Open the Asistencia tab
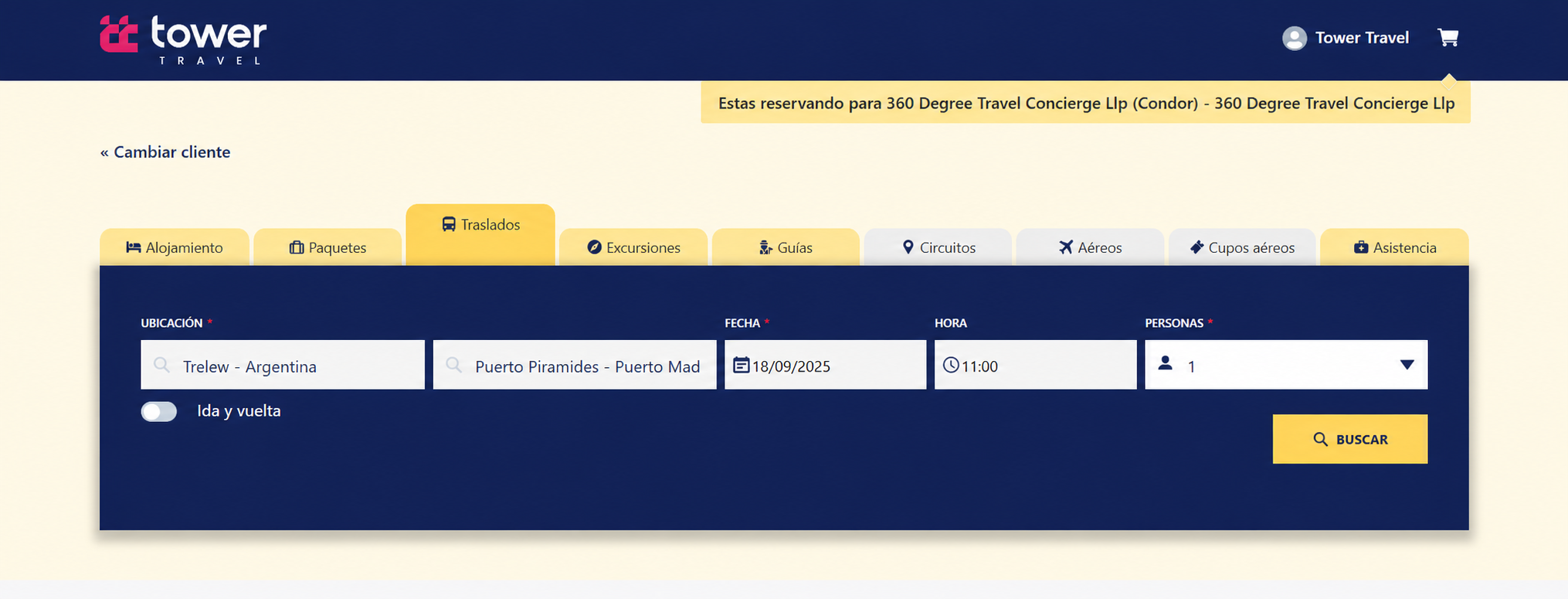 tap(1395, 247)
